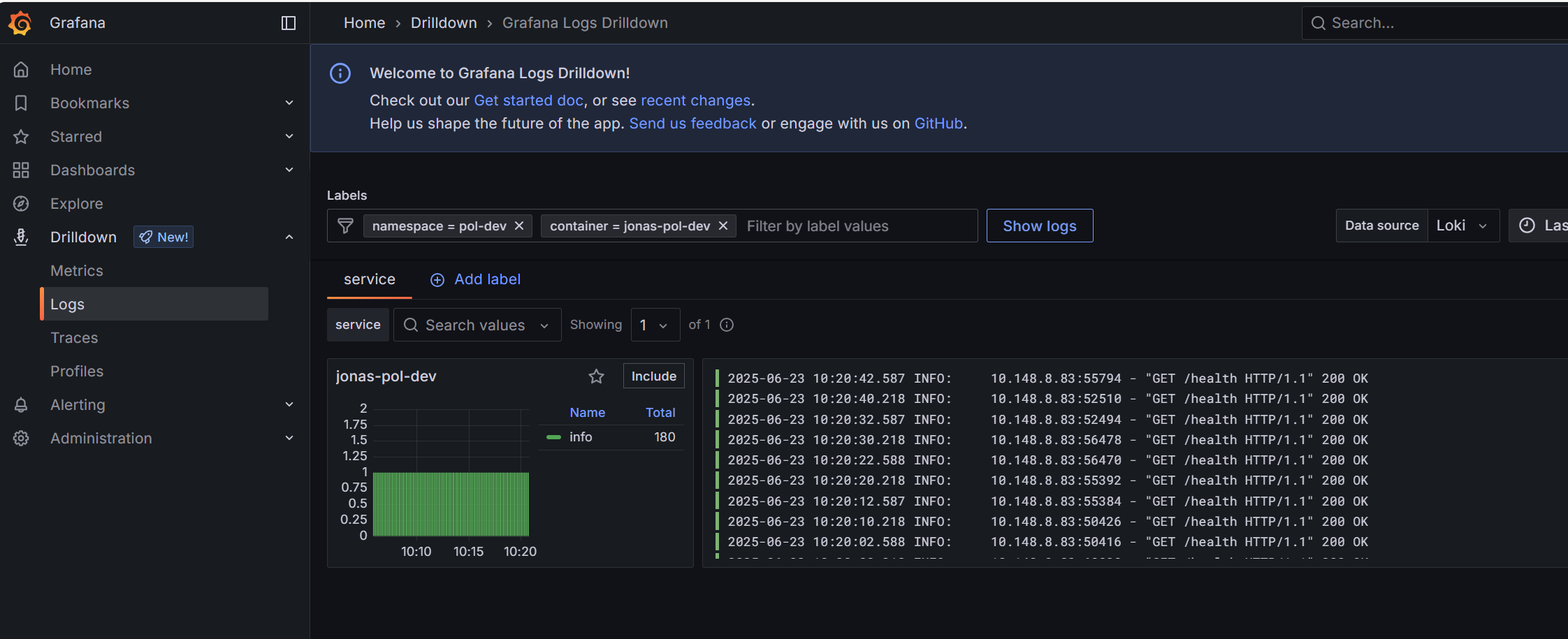Click the Administration gear icon

pos(21,439)
